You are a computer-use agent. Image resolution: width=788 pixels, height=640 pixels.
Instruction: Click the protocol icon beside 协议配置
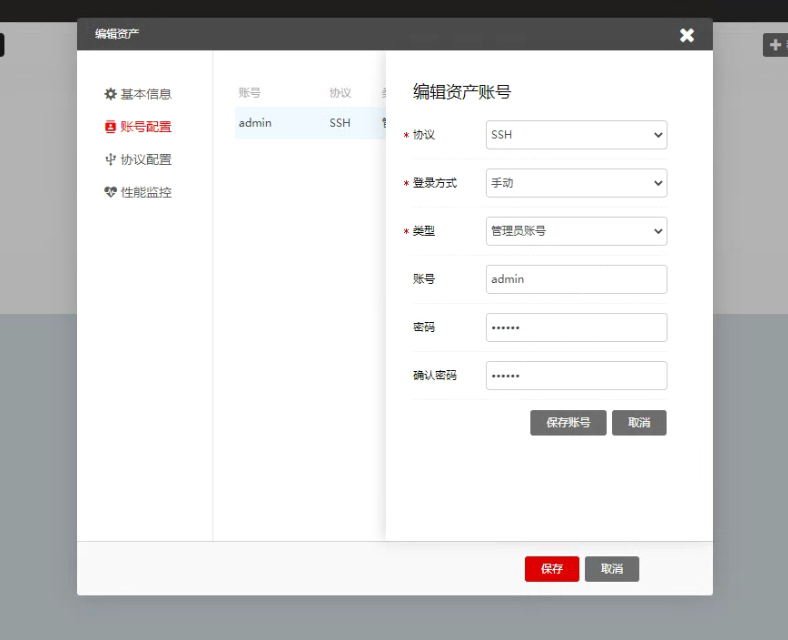(x=110, y=159)
